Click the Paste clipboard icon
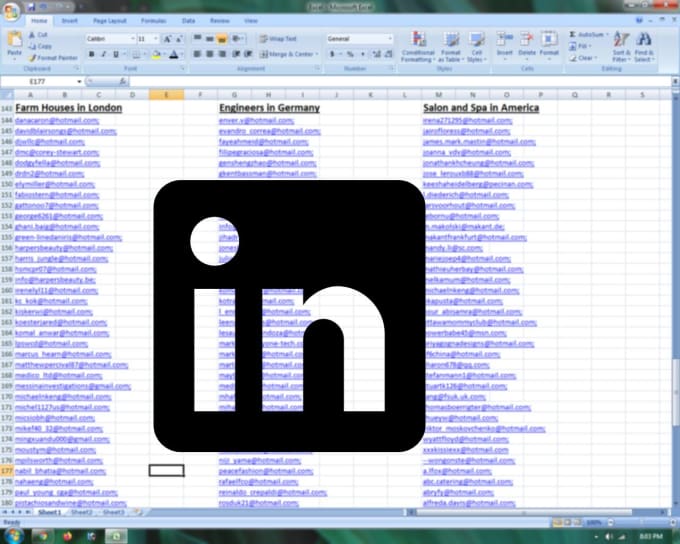 point(15,39)
